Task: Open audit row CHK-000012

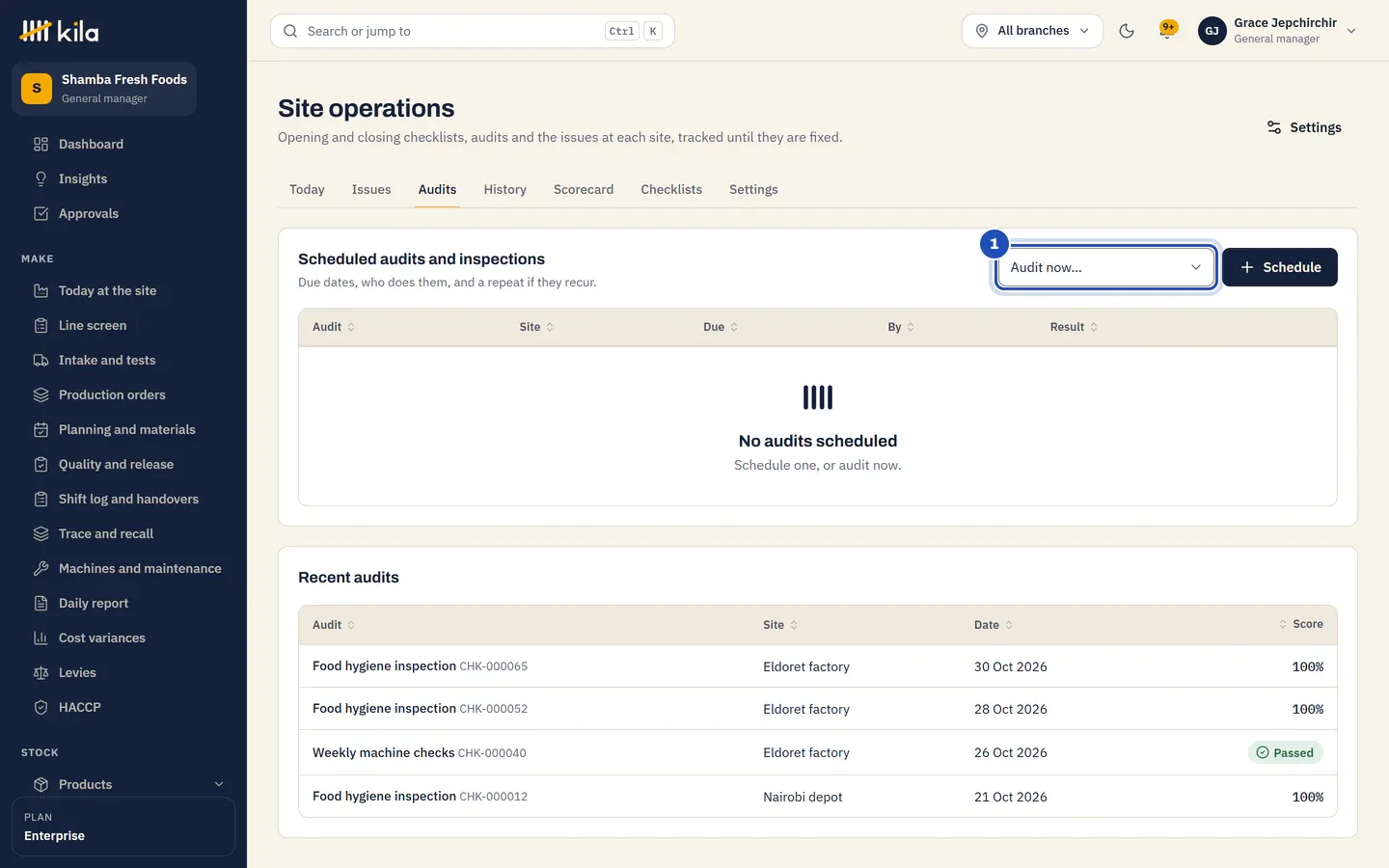Action: (818, 797)
